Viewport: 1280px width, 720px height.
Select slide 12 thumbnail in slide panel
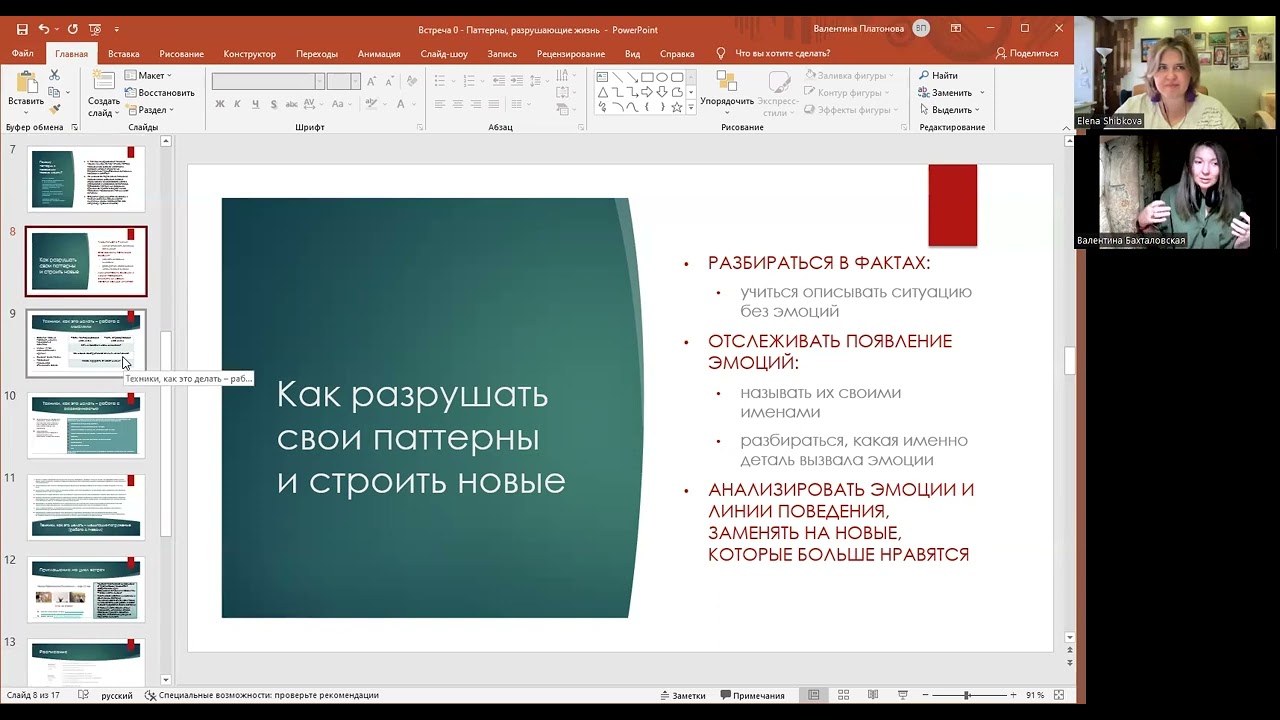tap(86, 589)
